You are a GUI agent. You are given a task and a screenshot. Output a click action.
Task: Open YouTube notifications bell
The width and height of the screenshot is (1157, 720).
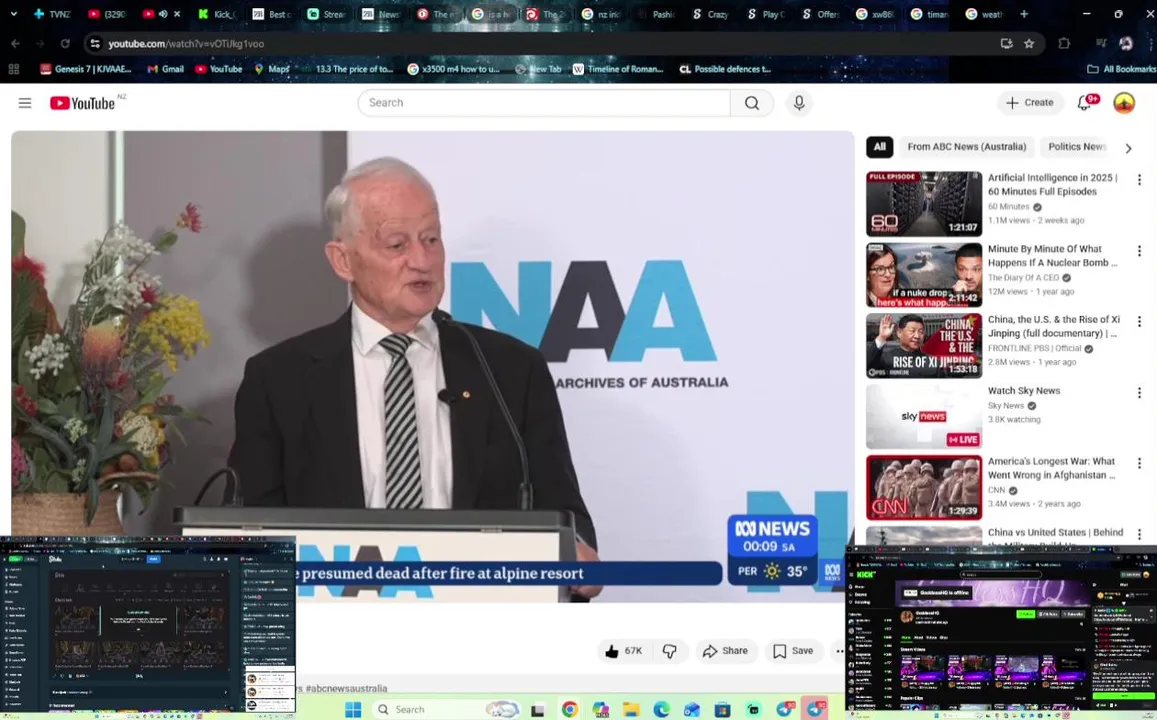pyautogui.click(x=1085, y=103)
